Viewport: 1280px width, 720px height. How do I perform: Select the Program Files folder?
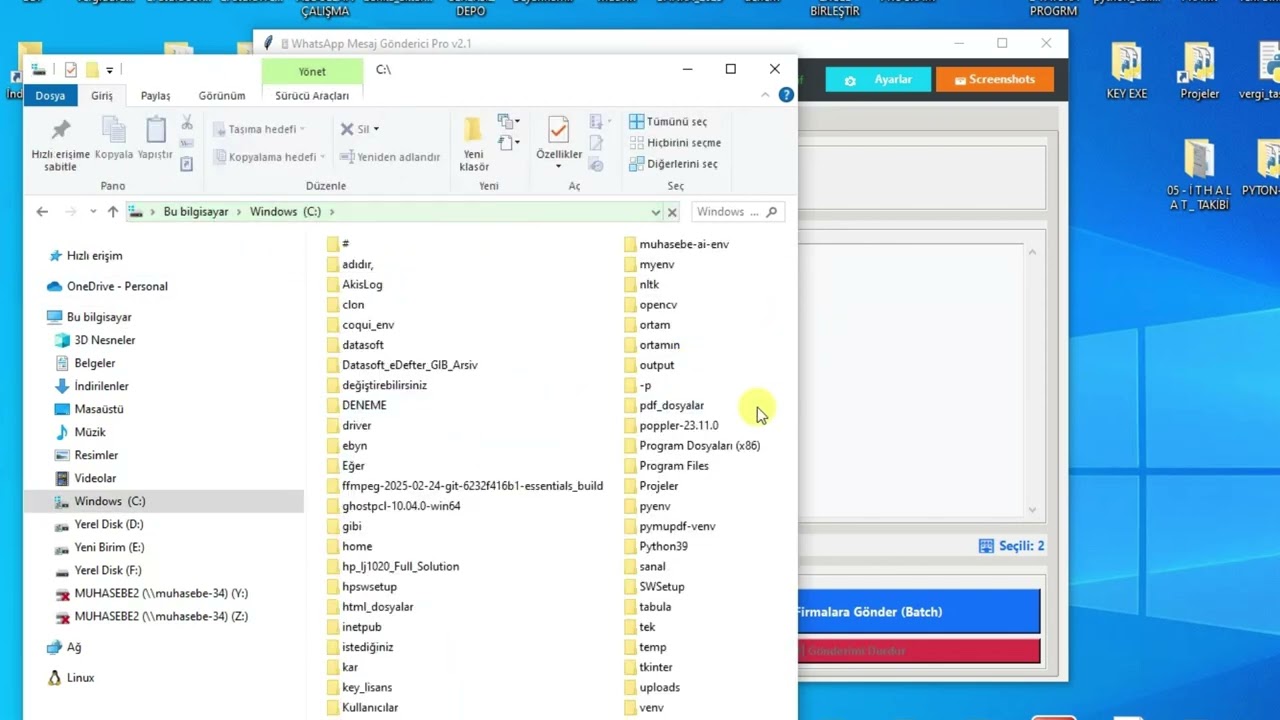tap(666, 466)
